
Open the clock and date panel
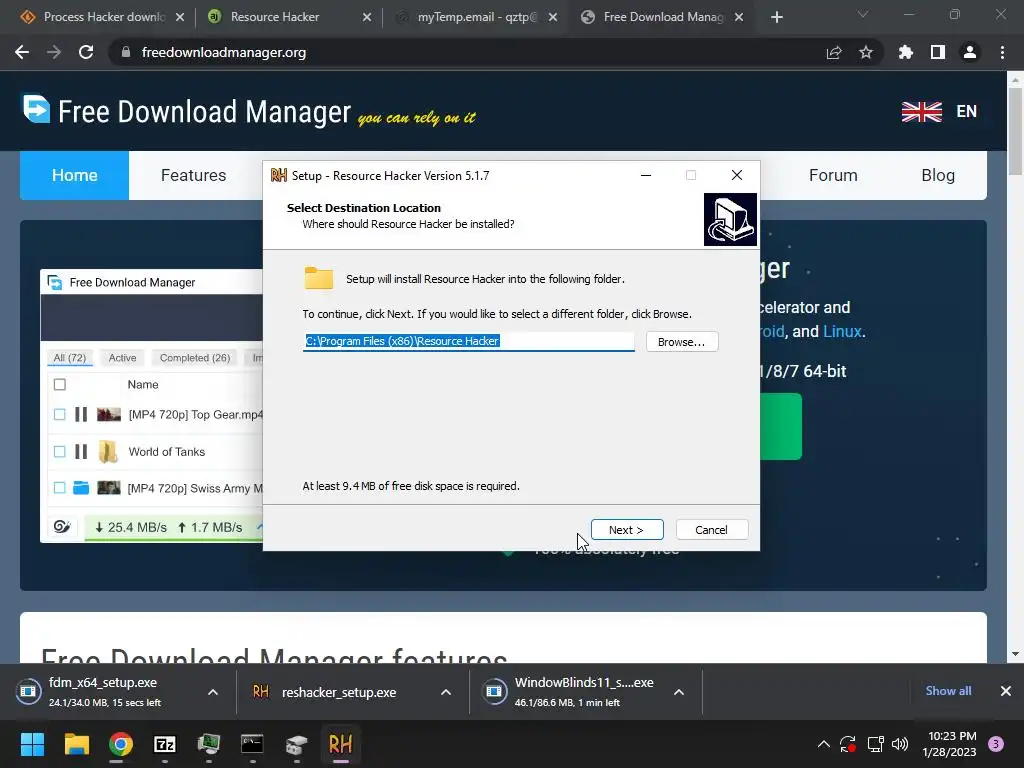(x=952, y=744)
